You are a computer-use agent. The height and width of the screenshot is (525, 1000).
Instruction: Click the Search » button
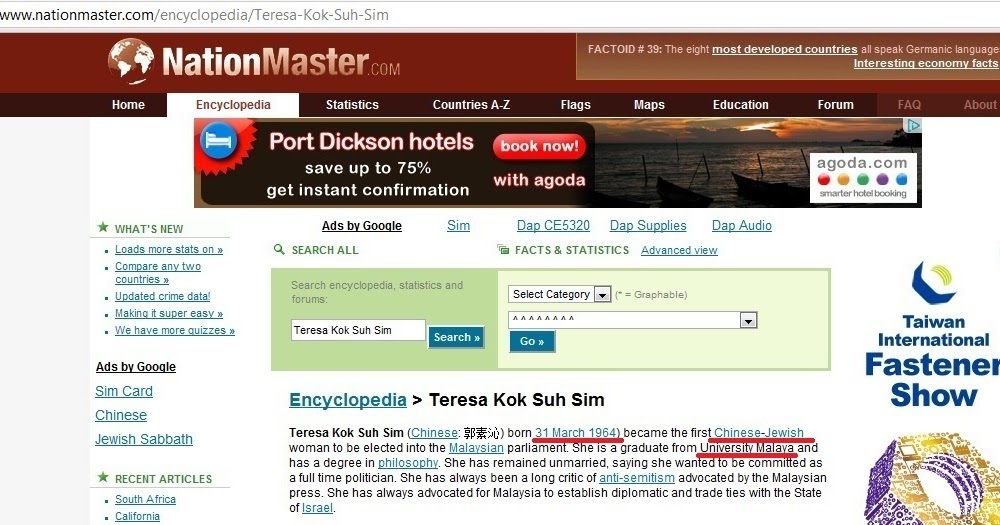[x=456, y=337]
